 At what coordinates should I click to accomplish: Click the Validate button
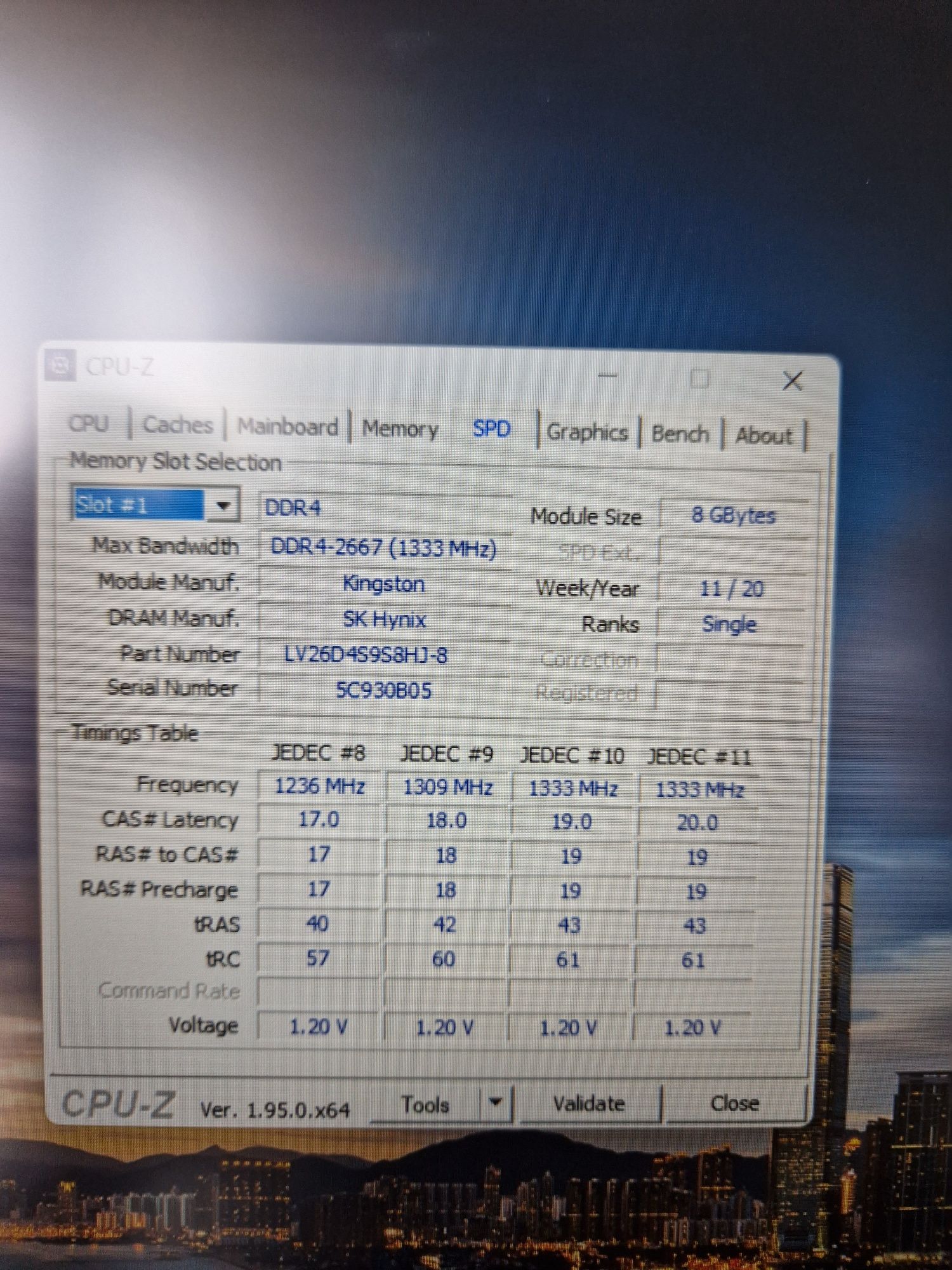point(589,1104)
